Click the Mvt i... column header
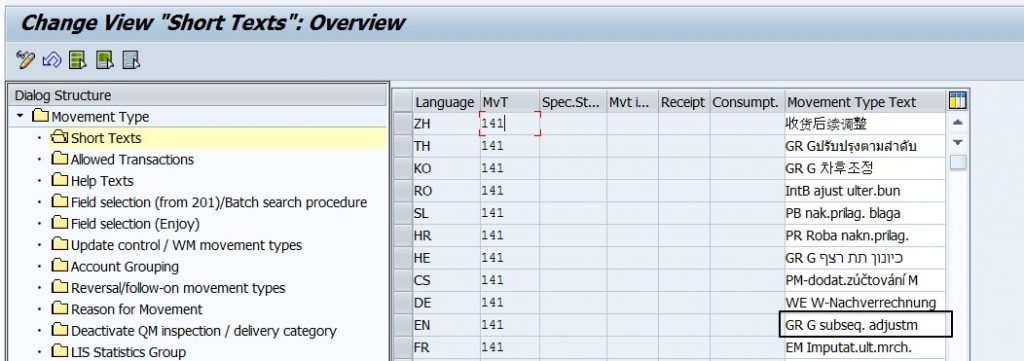Image resolution: width=1024 pixels, height=361 pixels. 632,102
